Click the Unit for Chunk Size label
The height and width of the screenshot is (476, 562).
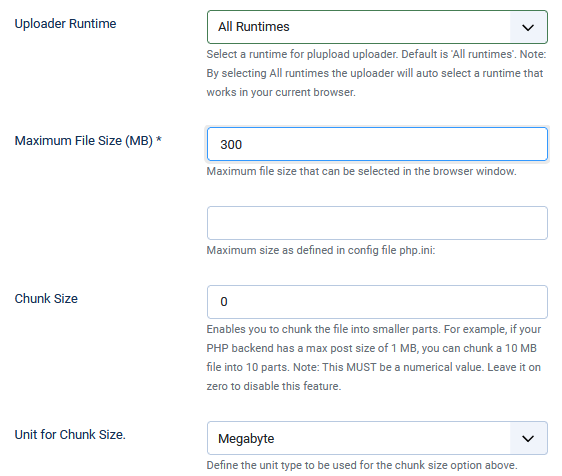point(70,434)
